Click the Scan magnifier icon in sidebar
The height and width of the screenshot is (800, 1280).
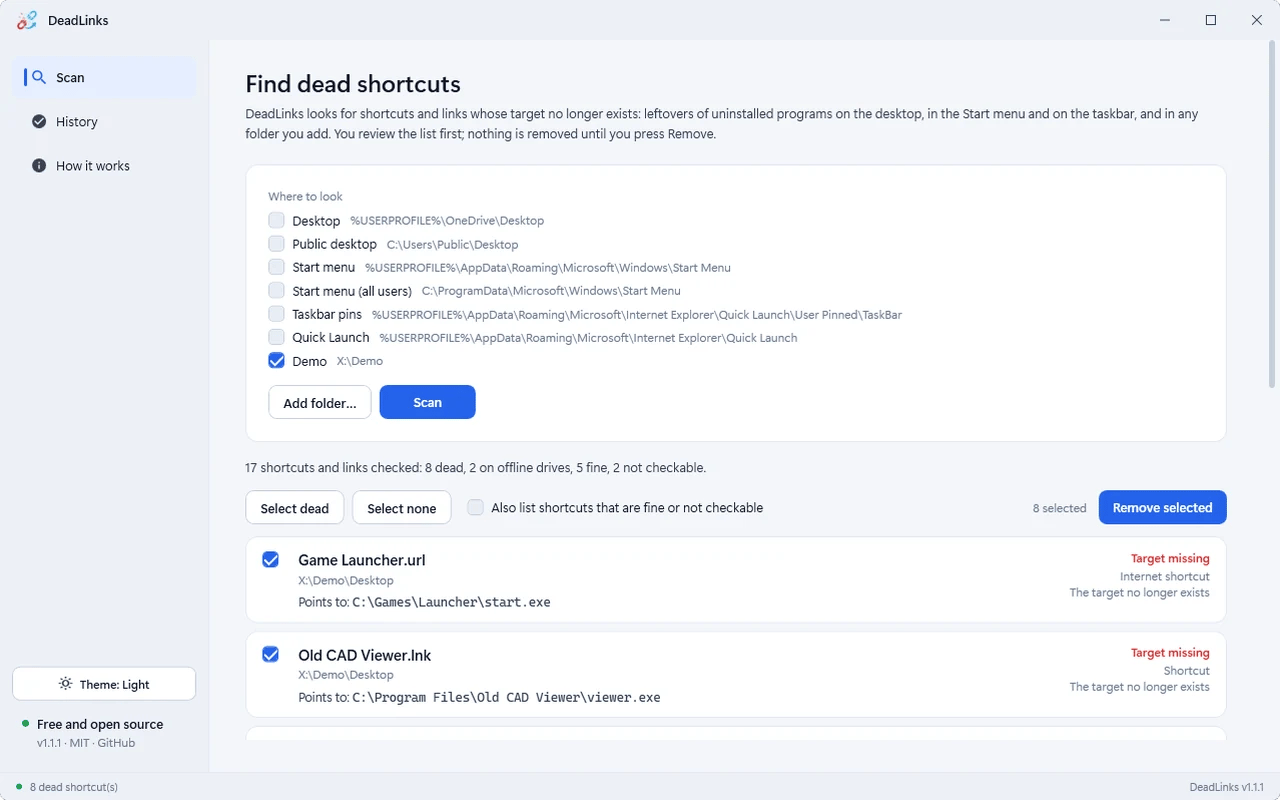point(39,77)
